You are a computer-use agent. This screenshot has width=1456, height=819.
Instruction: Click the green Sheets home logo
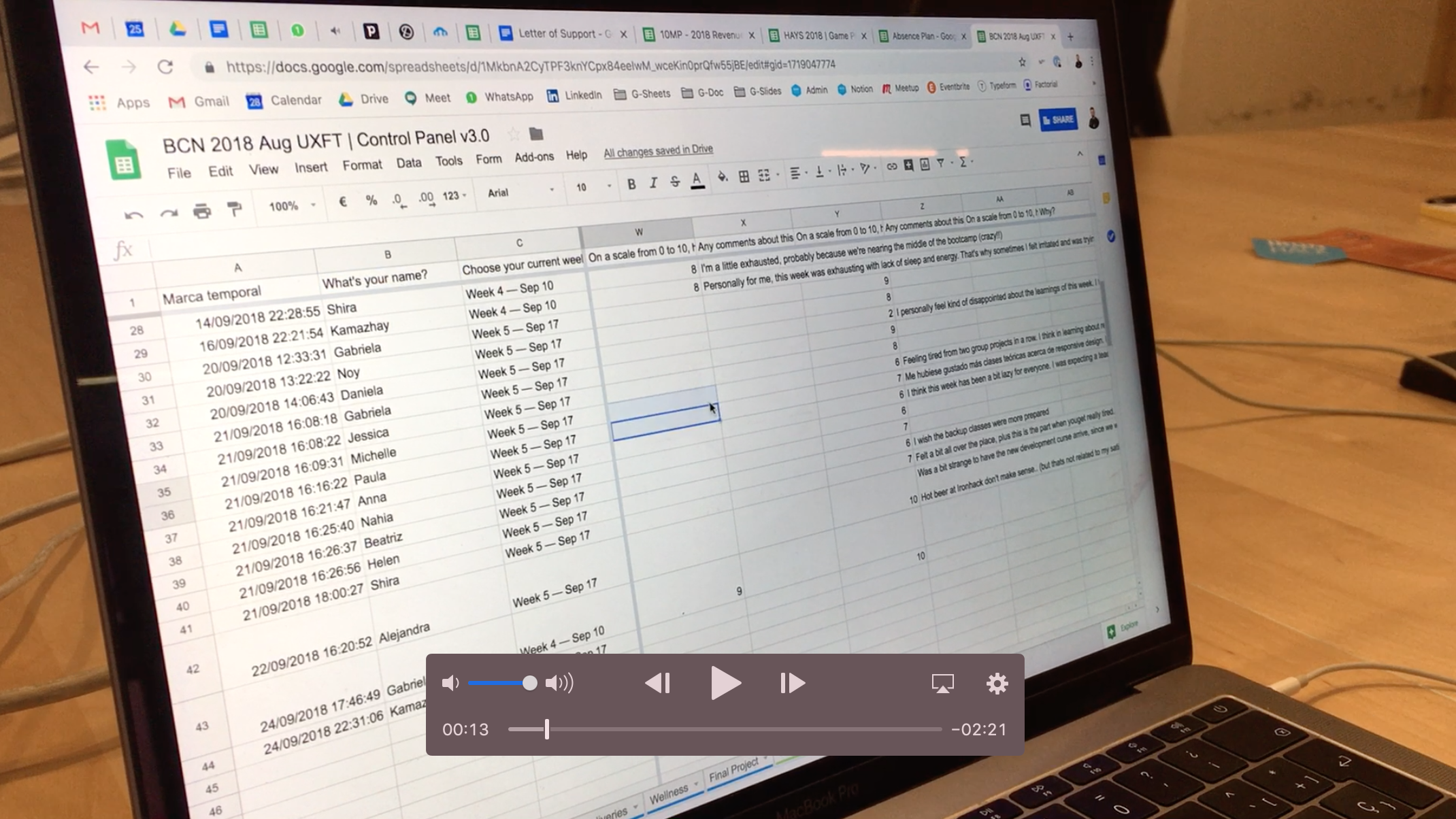pos(124,161)
